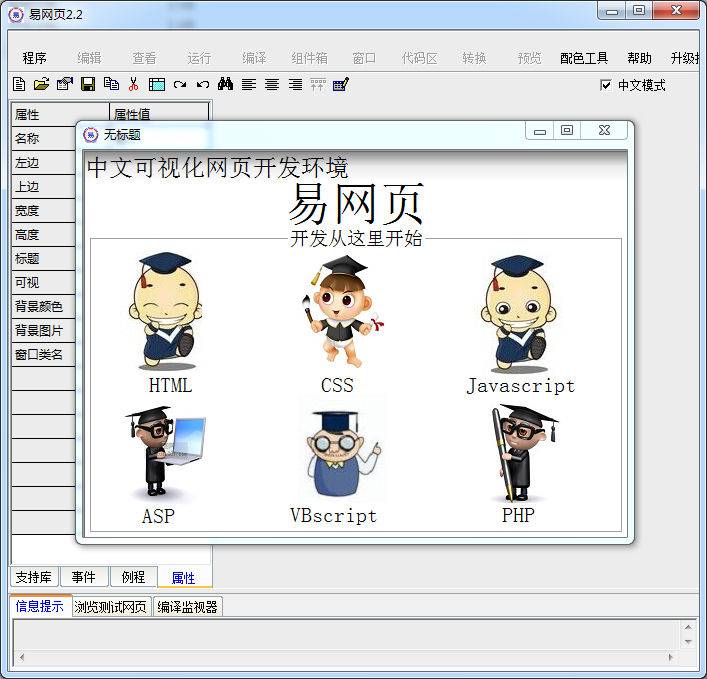Click the Align right toolbar icon
The width and height of the screenshot is (707, 679).
click(295, 85)
